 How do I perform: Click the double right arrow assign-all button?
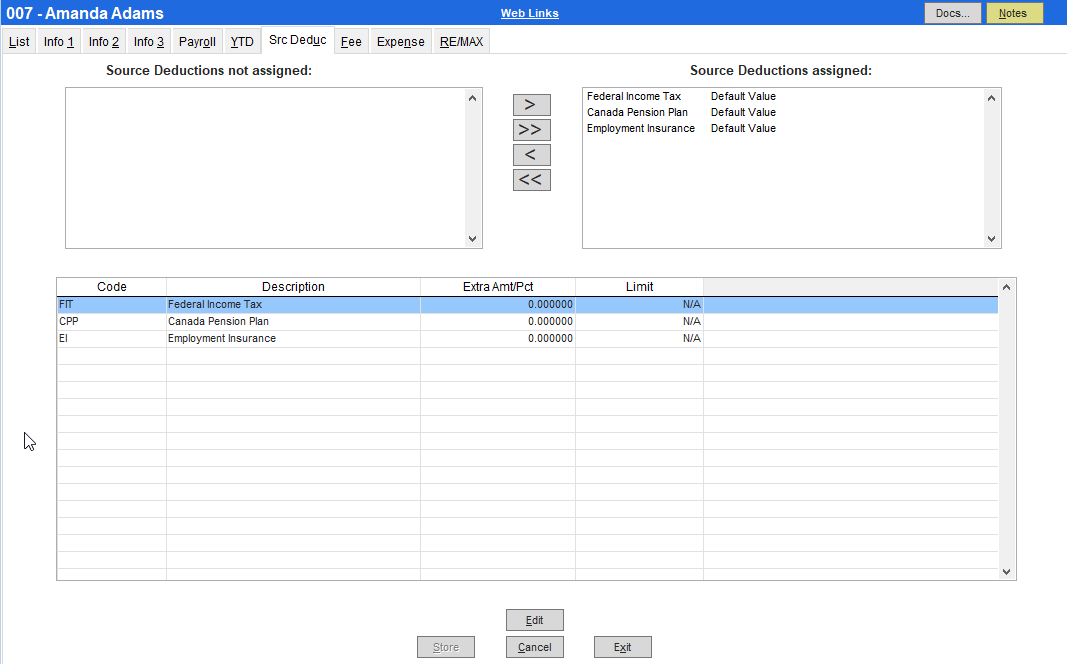coord(531,130)
